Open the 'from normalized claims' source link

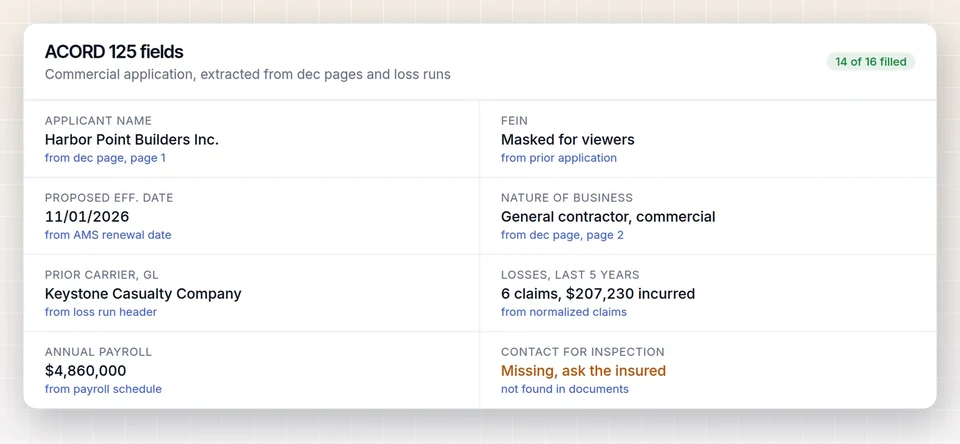(x=564, y=312)
